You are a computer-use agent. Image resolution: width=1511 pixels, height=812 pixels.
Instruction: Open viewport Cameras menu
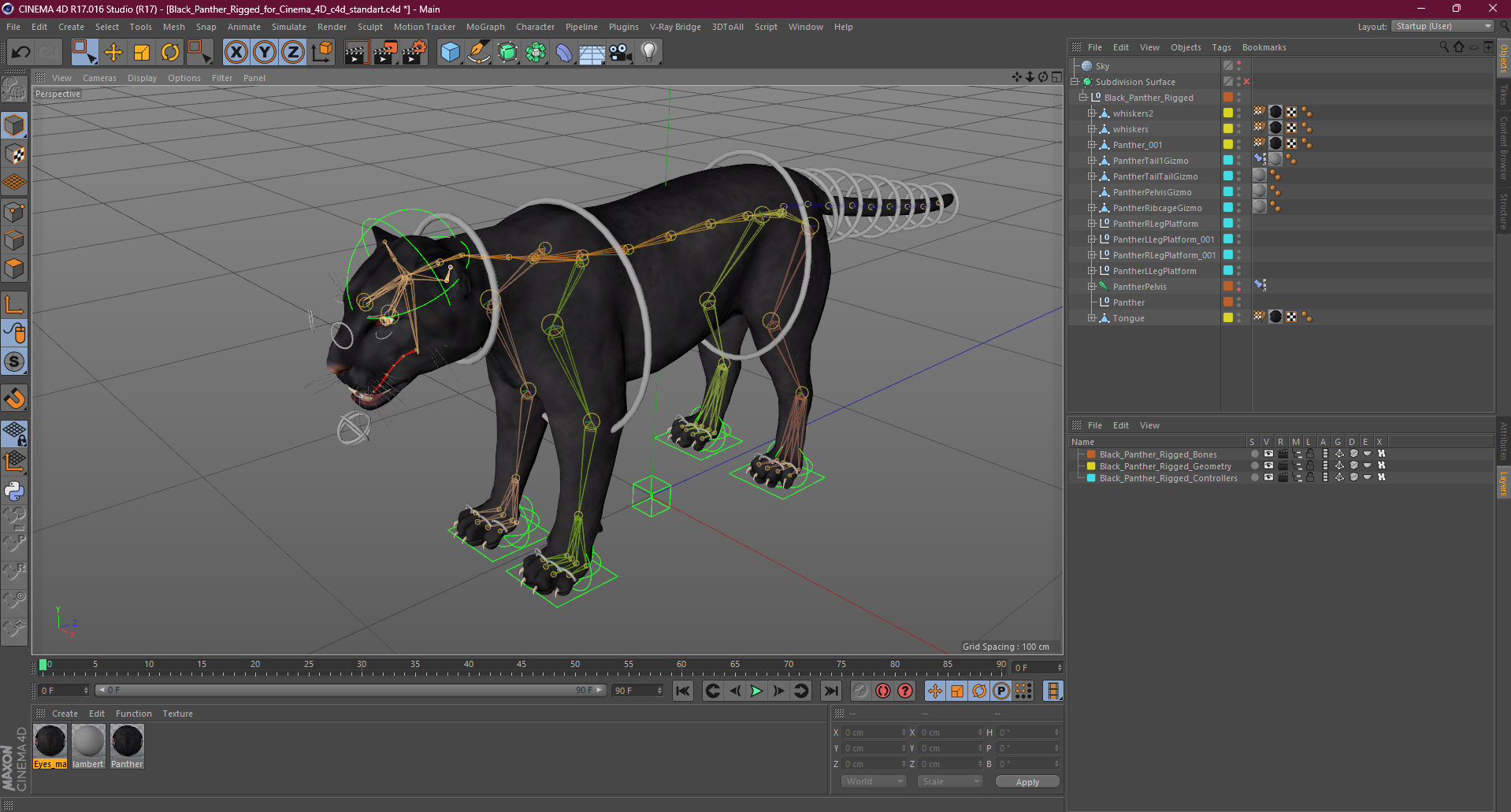[99, 78]
